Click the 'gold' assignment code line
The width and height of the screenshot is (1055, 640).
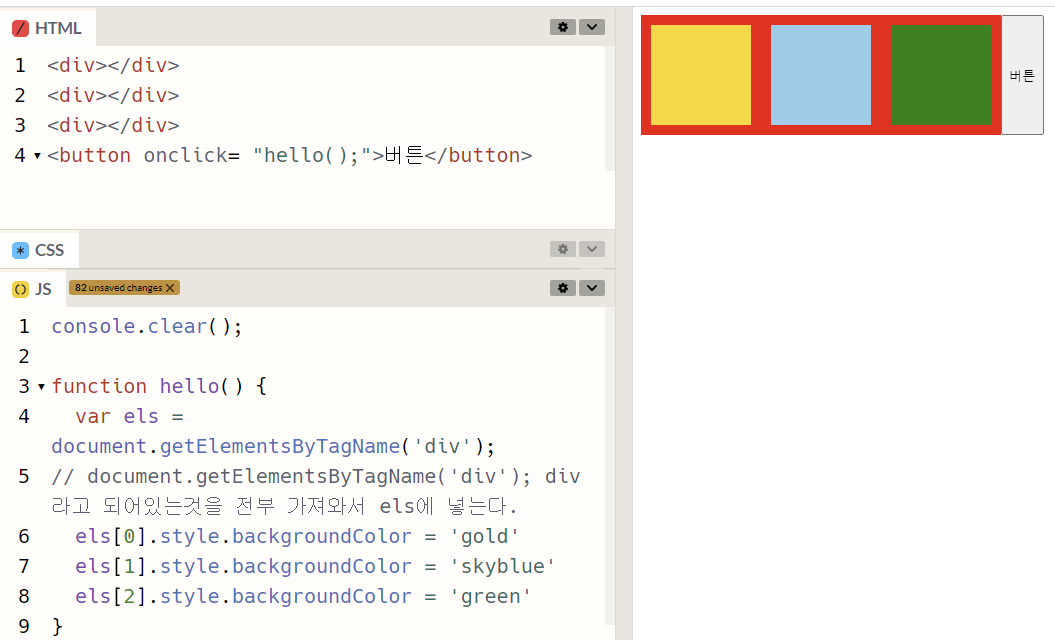[x=297, y=536]
